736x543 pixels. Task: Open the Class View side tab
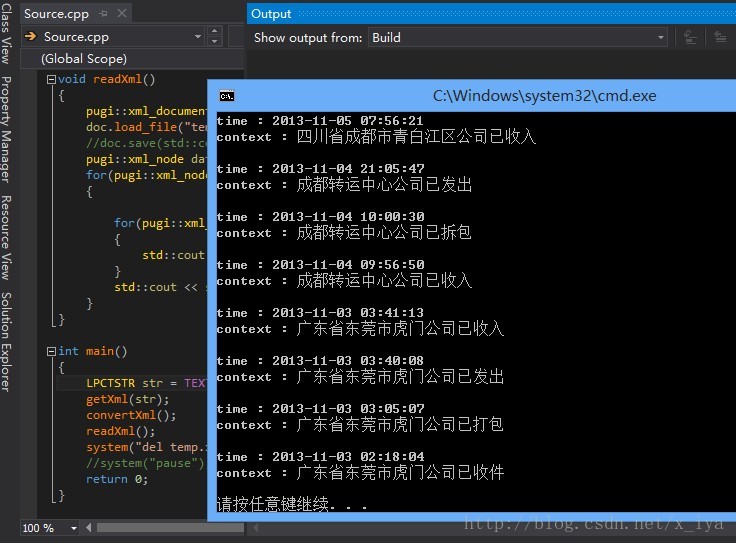(6, 33)
